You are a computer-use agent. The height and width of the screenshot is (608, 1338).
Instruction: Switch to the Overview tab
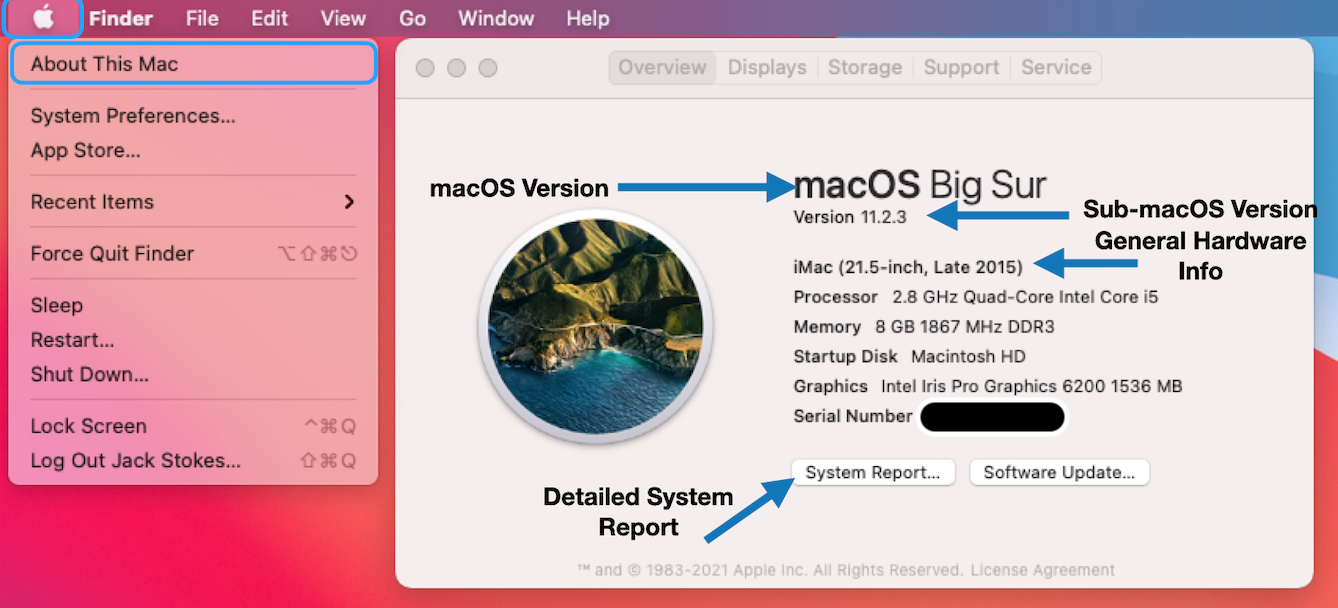[662, 67]
